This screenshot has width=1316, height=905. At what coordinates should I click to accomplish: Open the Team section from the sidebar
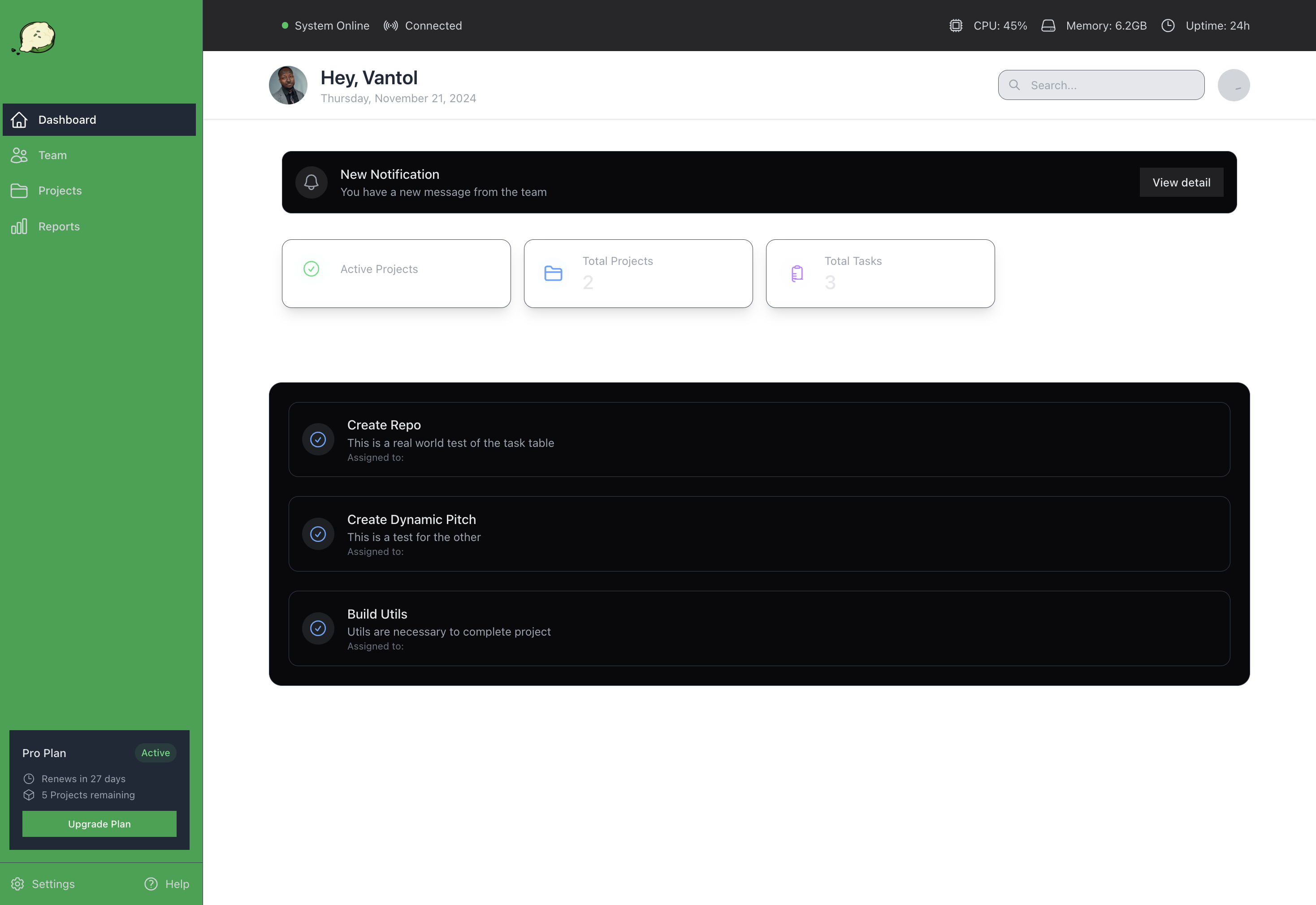pyautogui.click(x=52, y=155)
